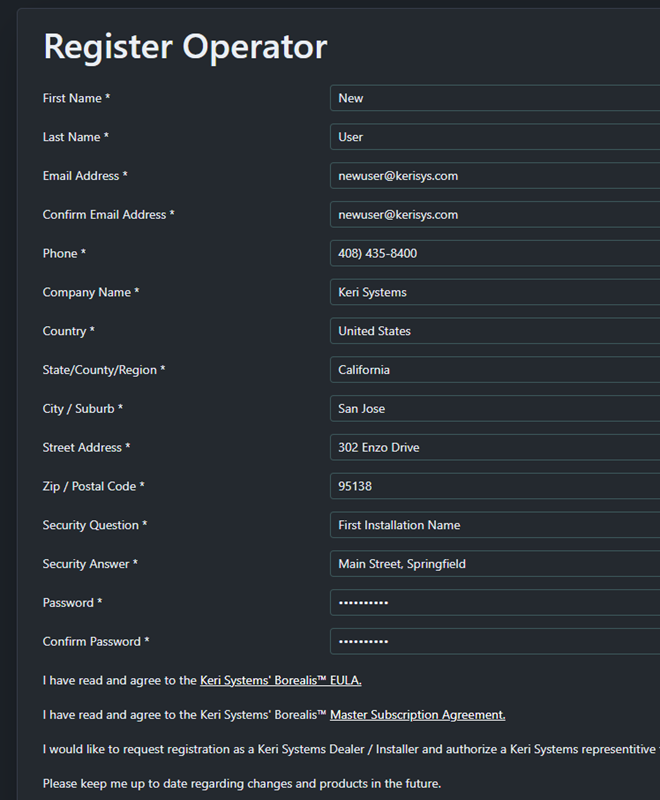Click the Confirm Password label
Image resolution: width=660 pixels, height=800 pixels.
96,641
